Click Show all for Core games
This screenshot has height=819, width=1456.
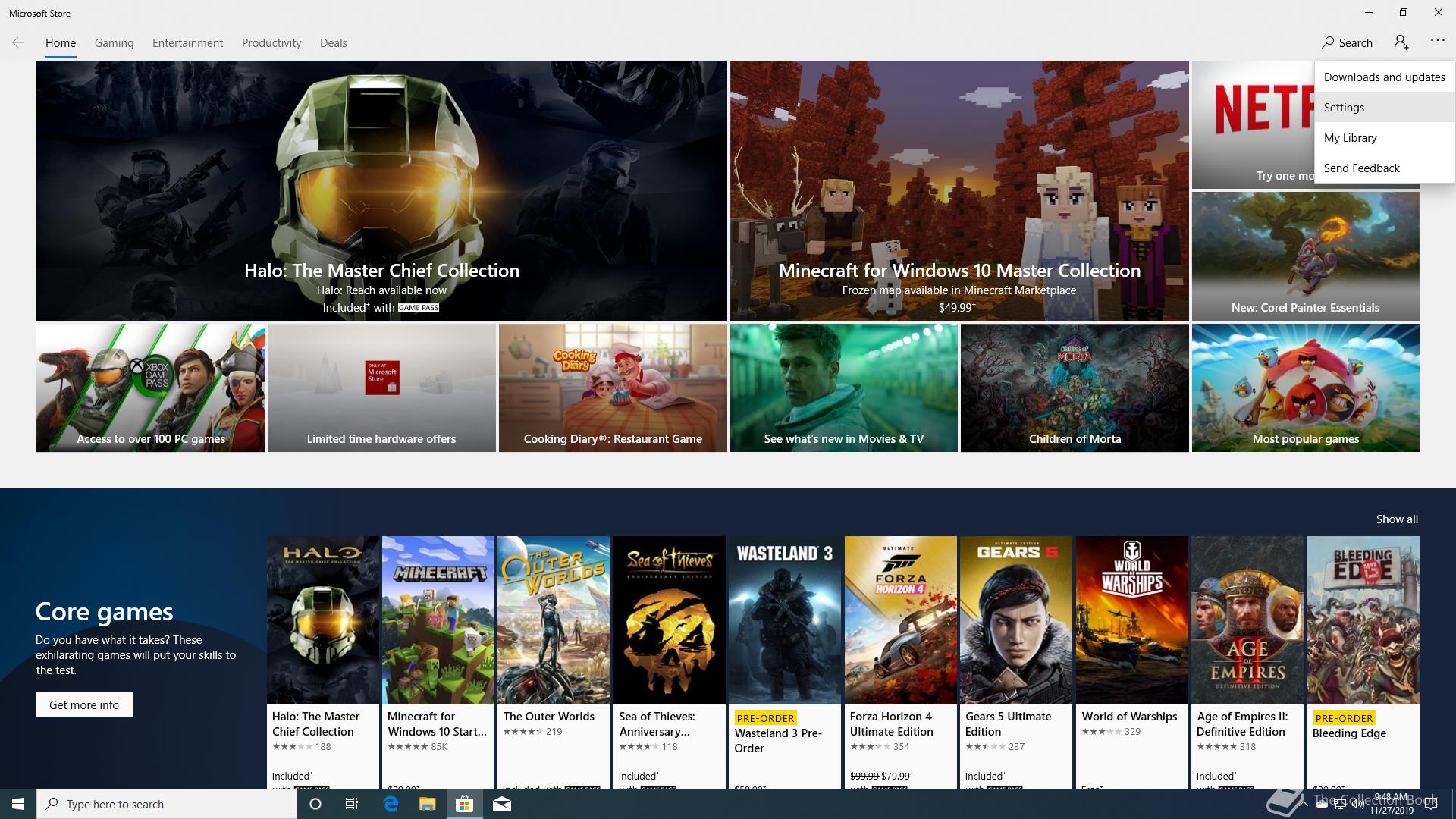1397,519
